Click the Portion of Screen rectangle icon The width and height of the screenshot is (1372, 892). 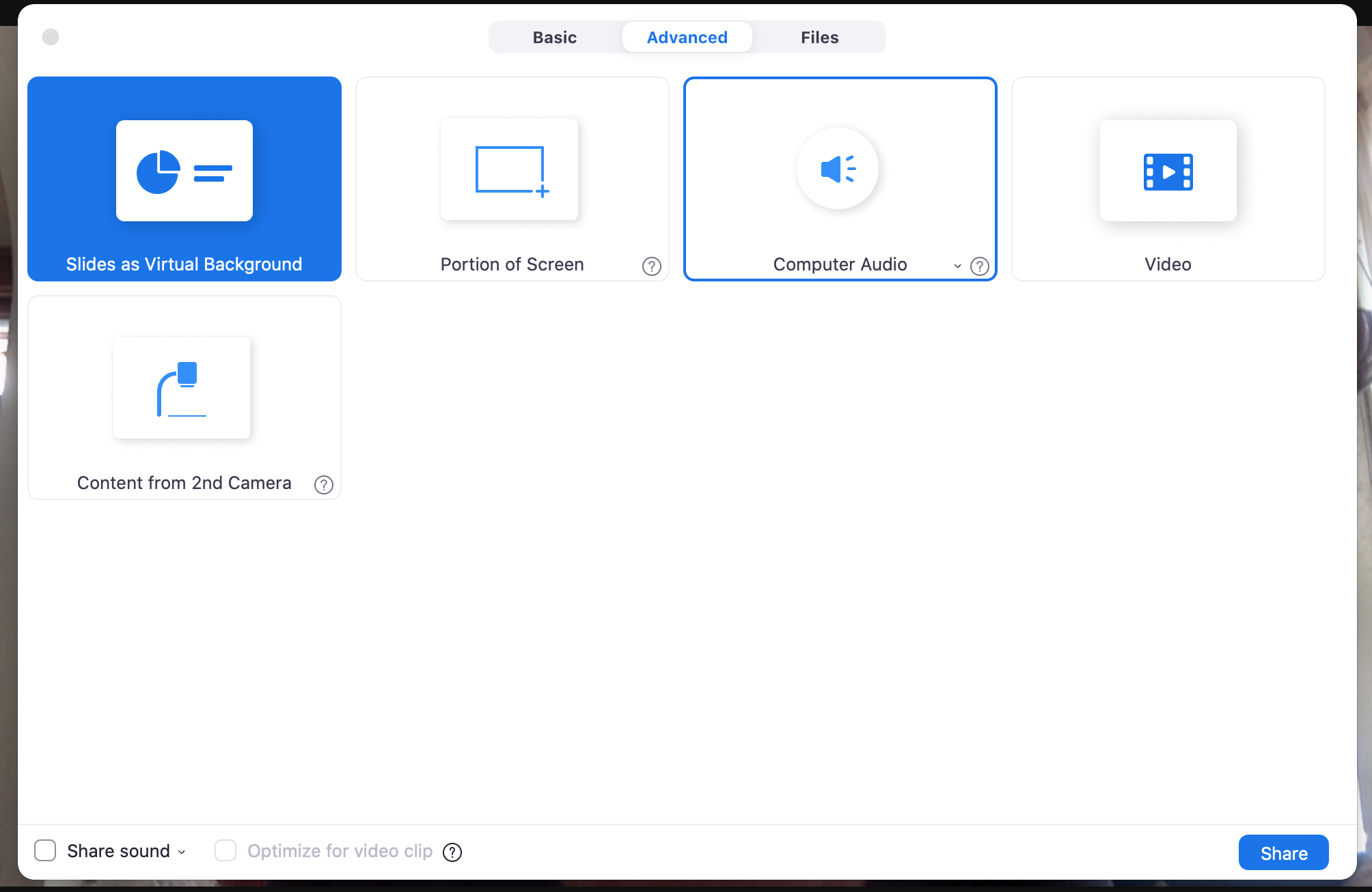click(510, 170)
